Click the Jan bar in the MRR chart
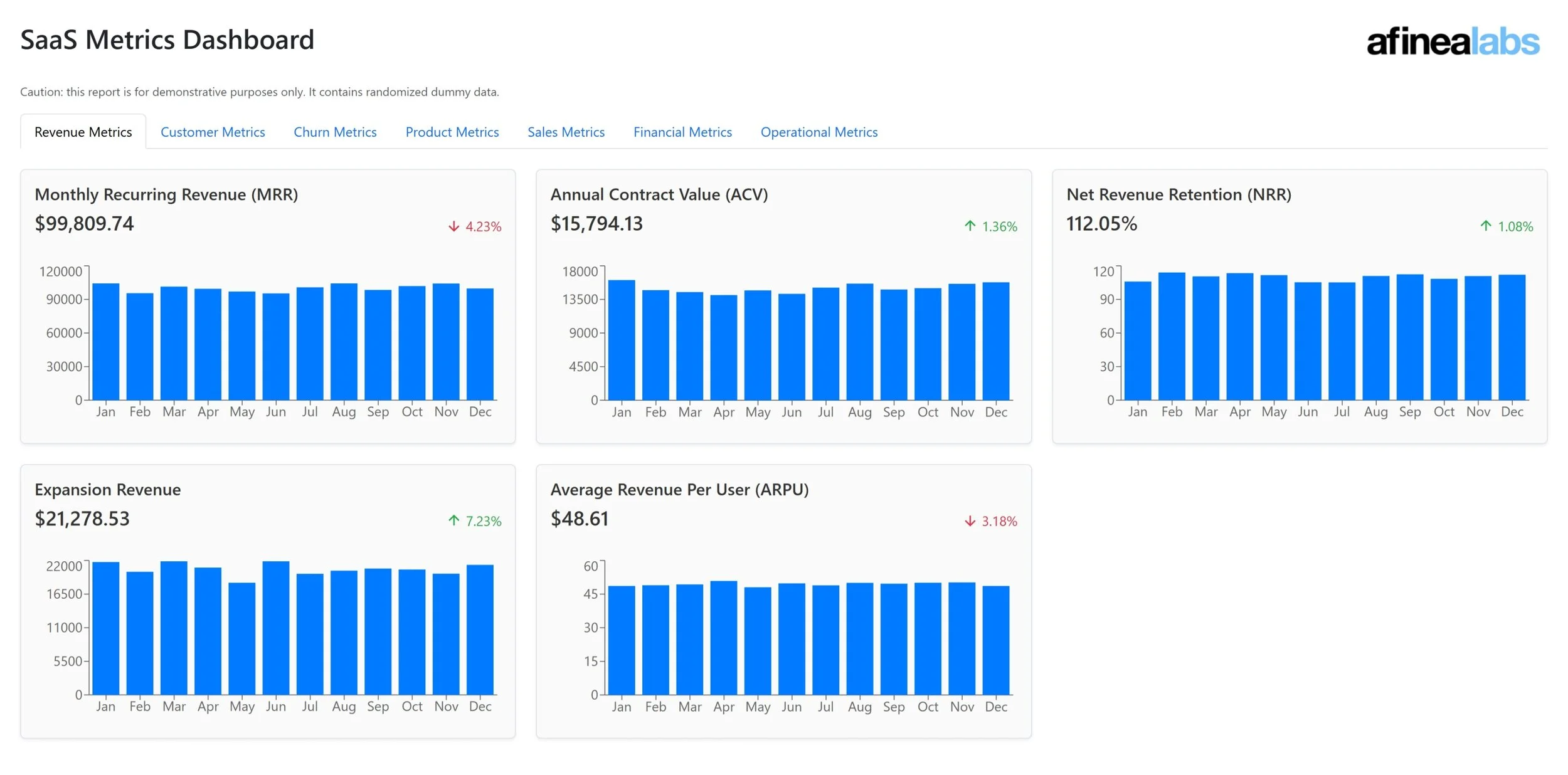Screen dimensions: 1568x775 point(105,342)
